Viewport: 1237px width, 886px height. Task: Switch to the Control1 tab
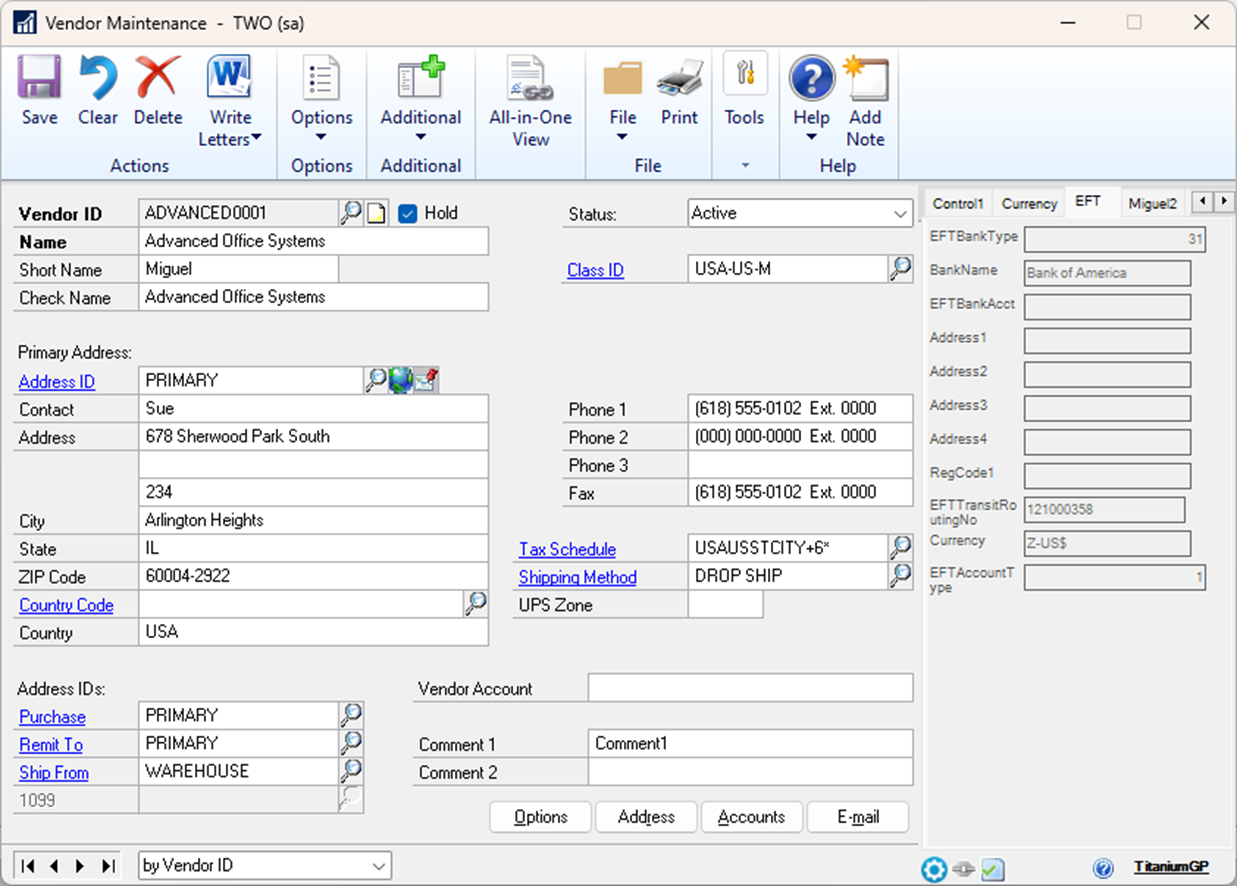(958, 203)
